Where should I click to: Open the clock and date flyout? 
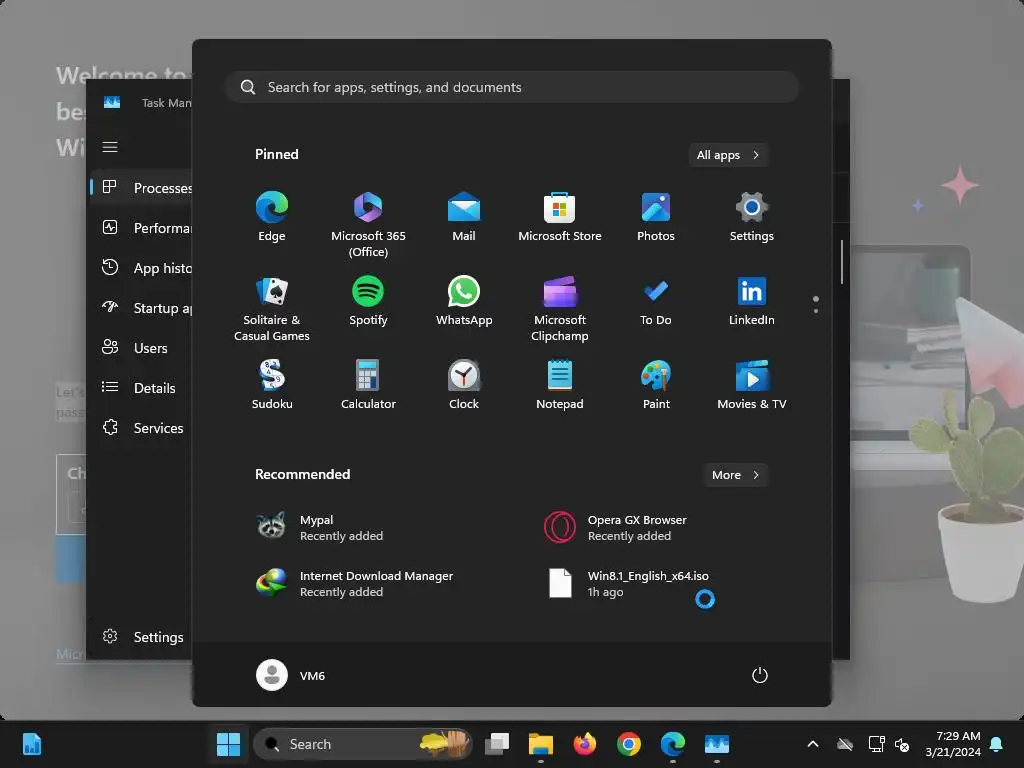[953, 744]
